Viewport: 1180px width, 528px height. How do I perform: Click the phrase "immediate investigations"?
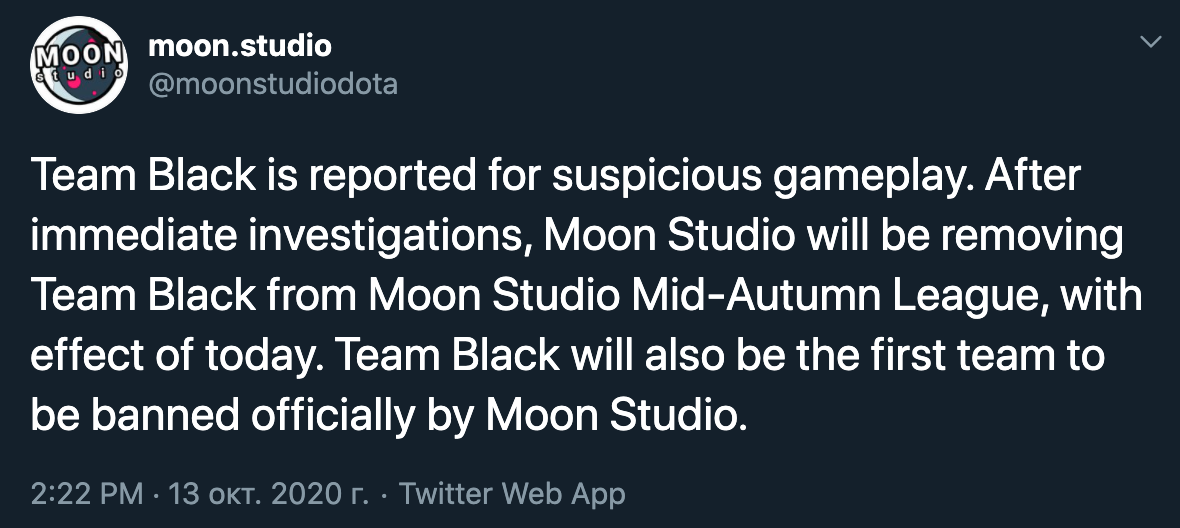click(x=273, y=237)
